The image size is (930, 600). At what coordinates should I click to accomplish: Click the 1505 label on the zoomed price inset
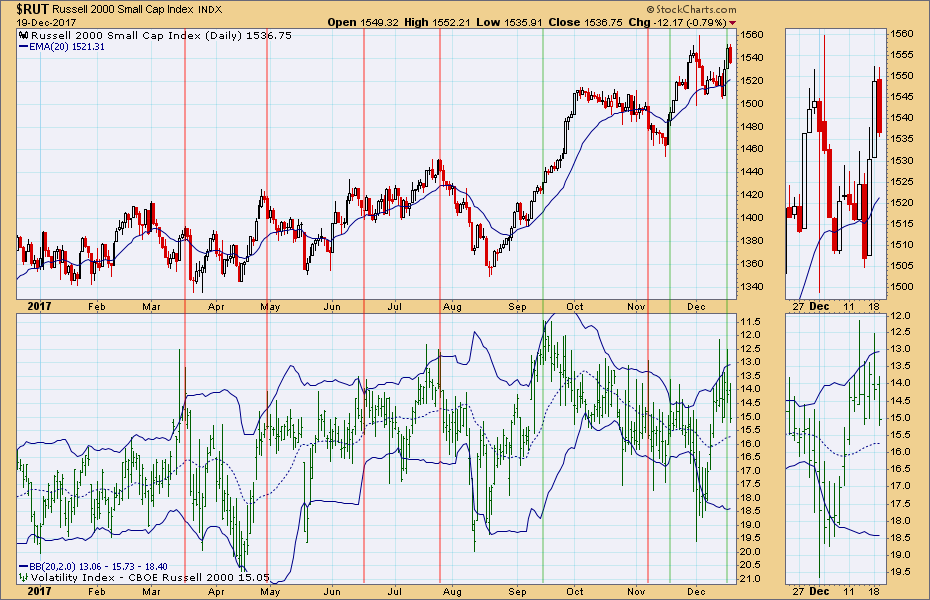903,266
